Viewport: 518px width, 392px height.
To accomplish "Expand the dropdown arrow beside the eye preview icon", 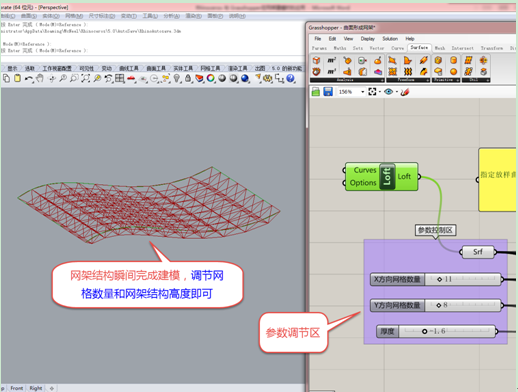I will coord(397,92).
